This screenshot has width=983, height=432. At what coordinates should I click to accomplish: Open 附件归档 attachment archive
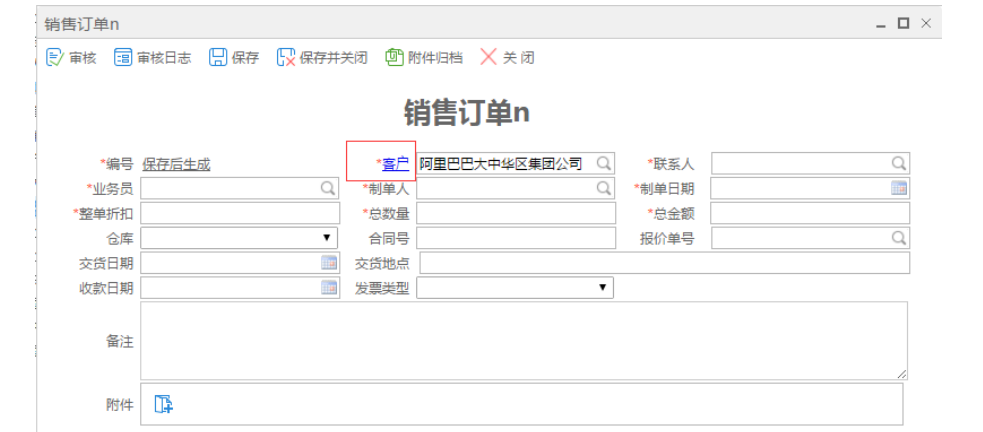pyautogui.click(x=395, y=58)
